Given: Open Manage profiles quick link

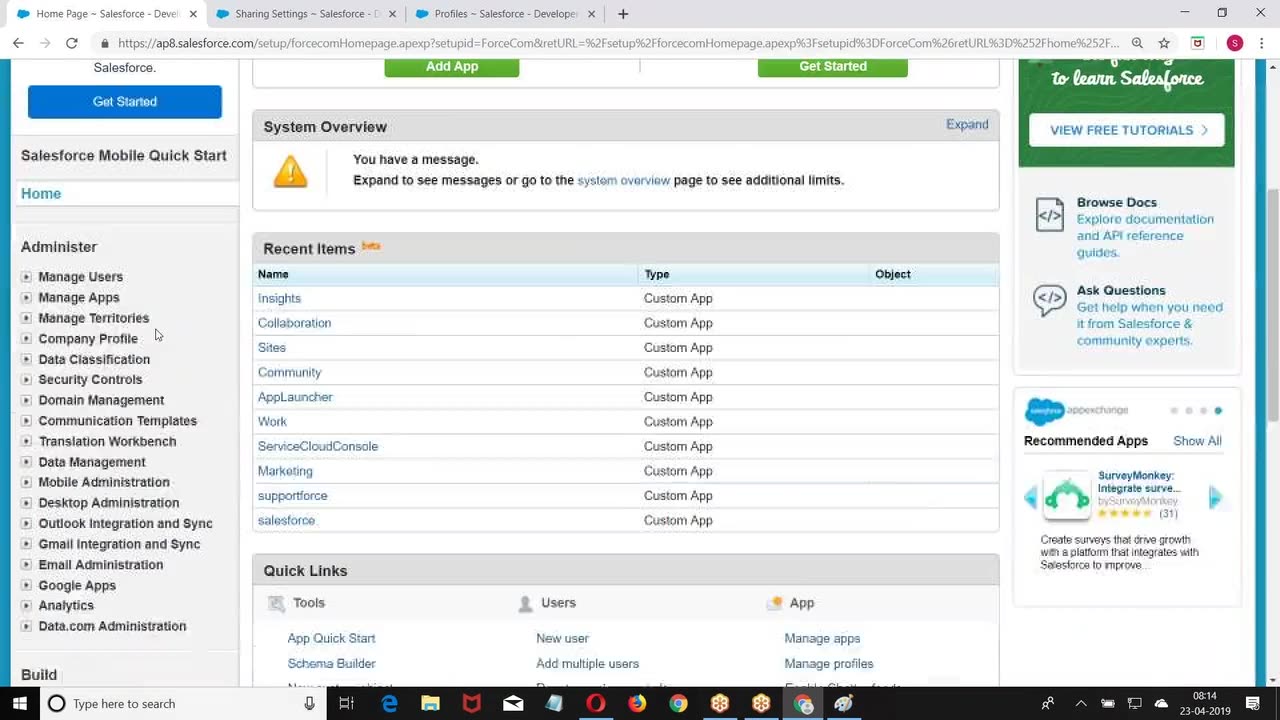Looking at the screenshot, I should [x=829, y=664].
